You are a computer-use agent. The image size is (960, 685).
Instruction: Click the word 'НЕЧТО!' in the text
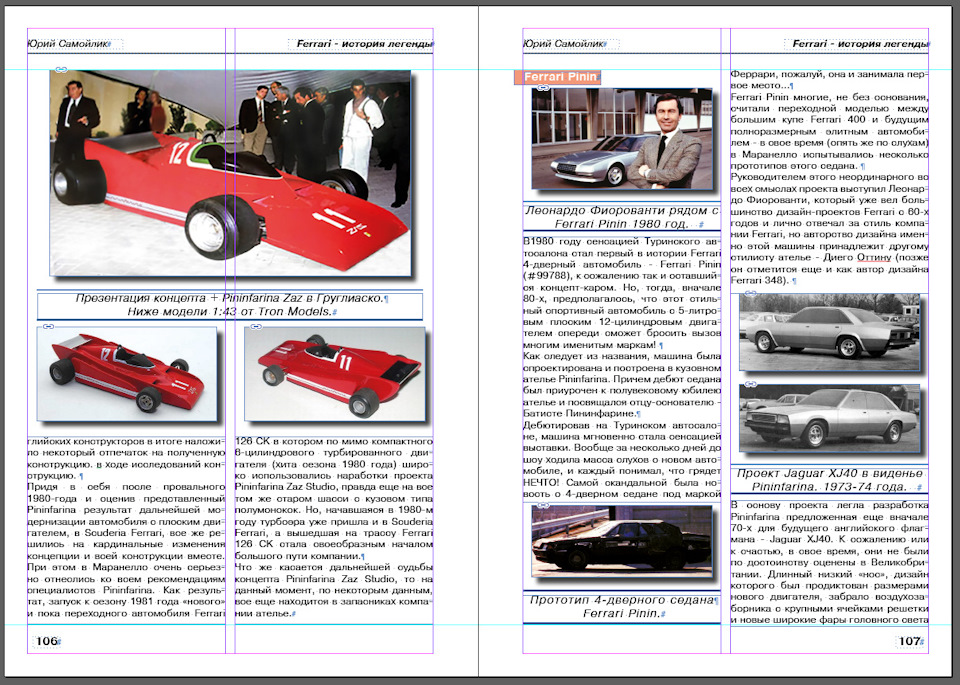tap(542, 482)
